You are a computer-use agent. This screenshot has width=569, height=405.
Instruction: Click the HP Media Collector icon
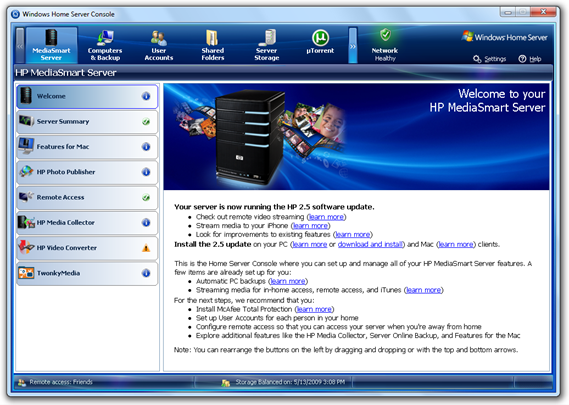point(26,222)
